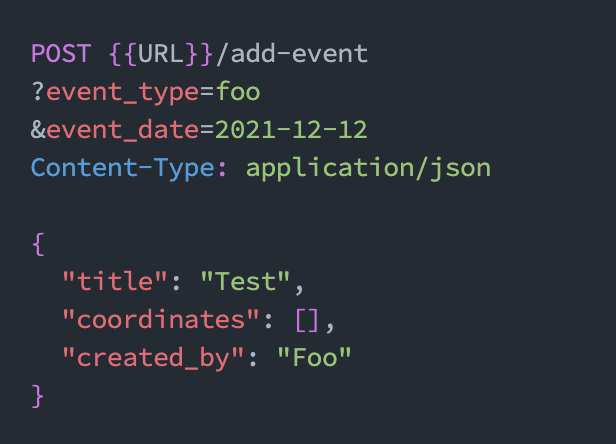Image resolution: width=616 pixels, height=444 pixels.
Task: Click the event_date query parameter name
Action: coord(124,129)
